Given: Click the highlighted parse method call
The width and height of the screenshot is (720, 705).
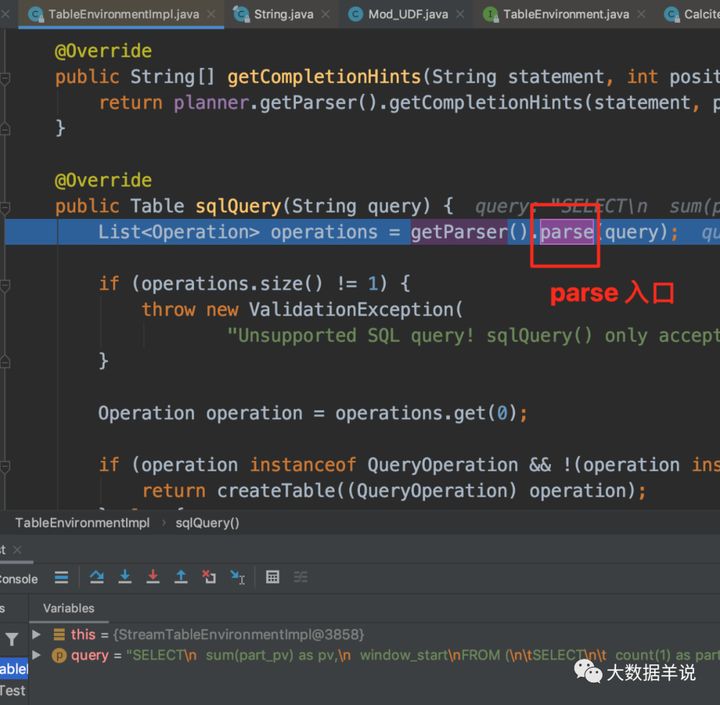Looking at the screenshot, I should click(x=567, y=232).
